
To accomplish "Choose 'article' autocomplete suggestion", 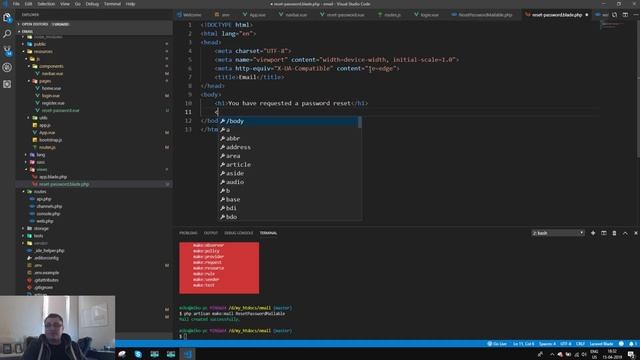I will pos(288,164).
